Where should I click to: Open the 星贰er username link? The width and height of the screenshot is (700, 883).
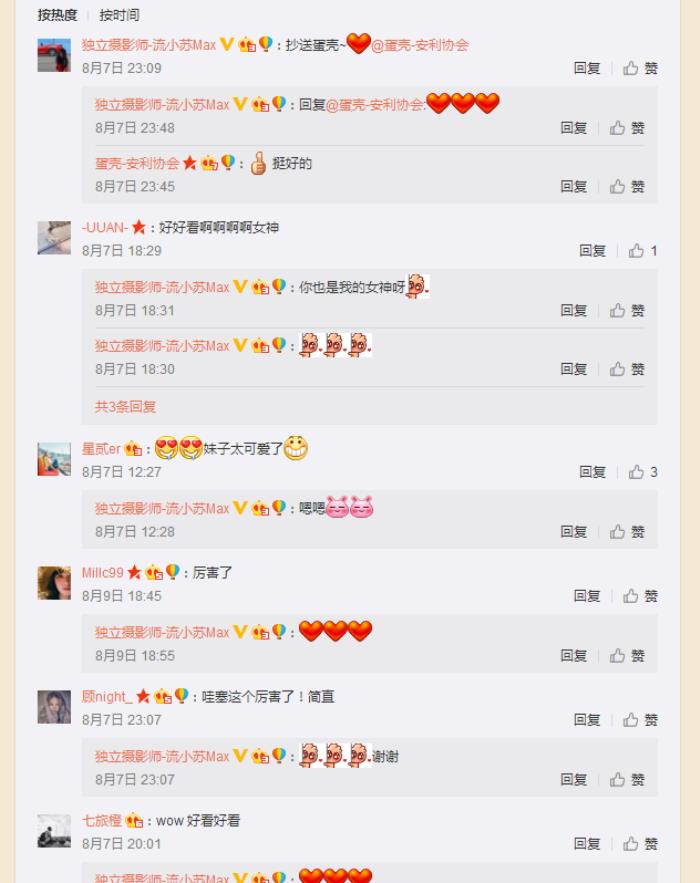[x=101, y=449]
